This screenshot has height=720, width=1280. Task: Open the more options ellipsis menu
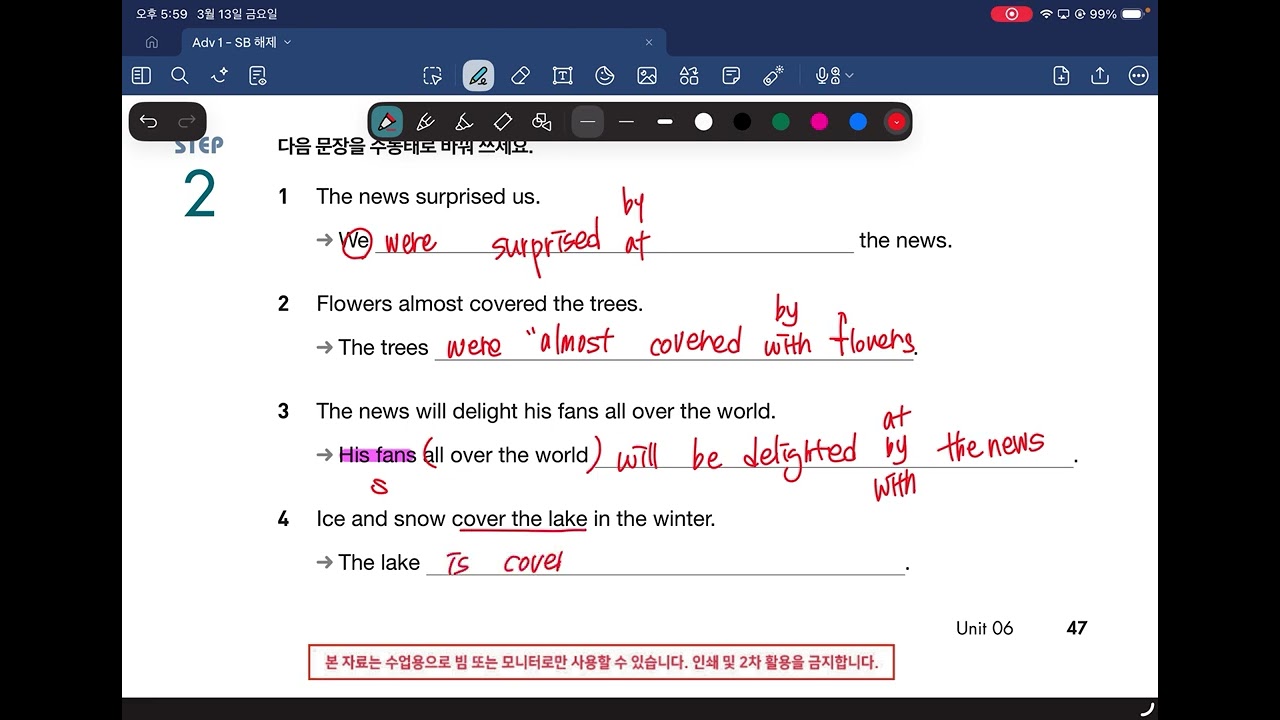coord(1138,75)
